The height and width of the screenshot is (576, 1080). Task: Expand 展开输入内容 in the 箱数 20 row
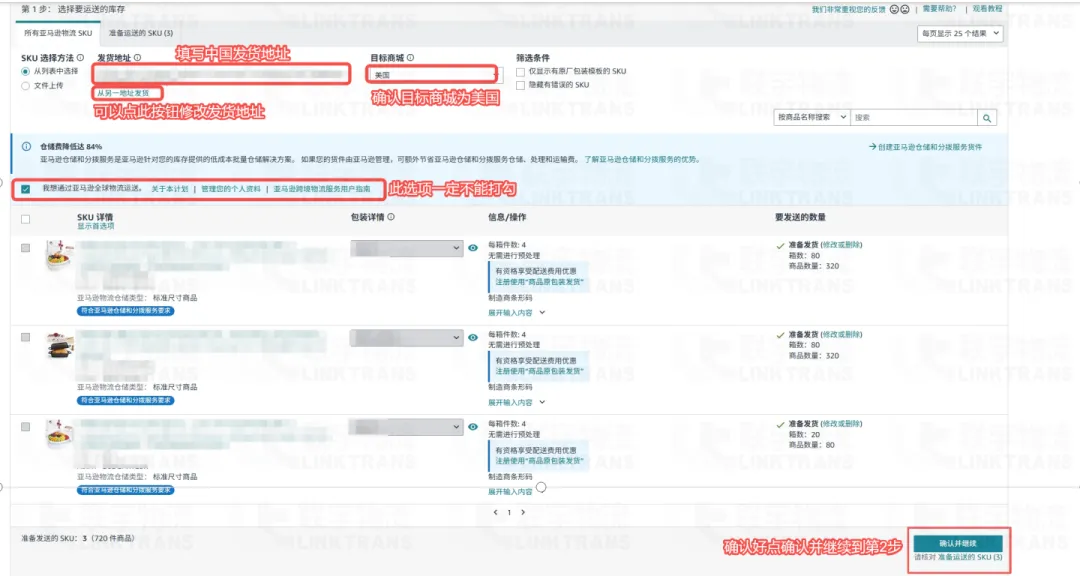coord(517,492)
